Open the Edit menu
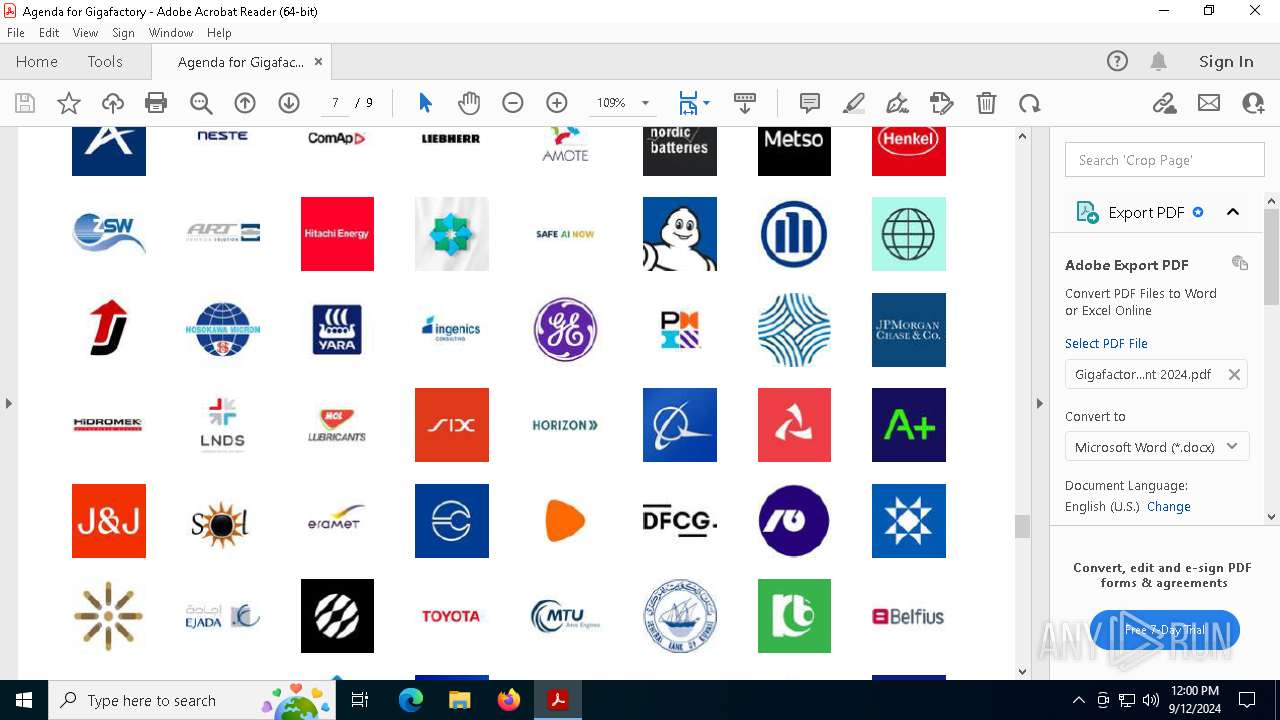The height and width of the screenshot is (720, 1280). tap(49, 33)
